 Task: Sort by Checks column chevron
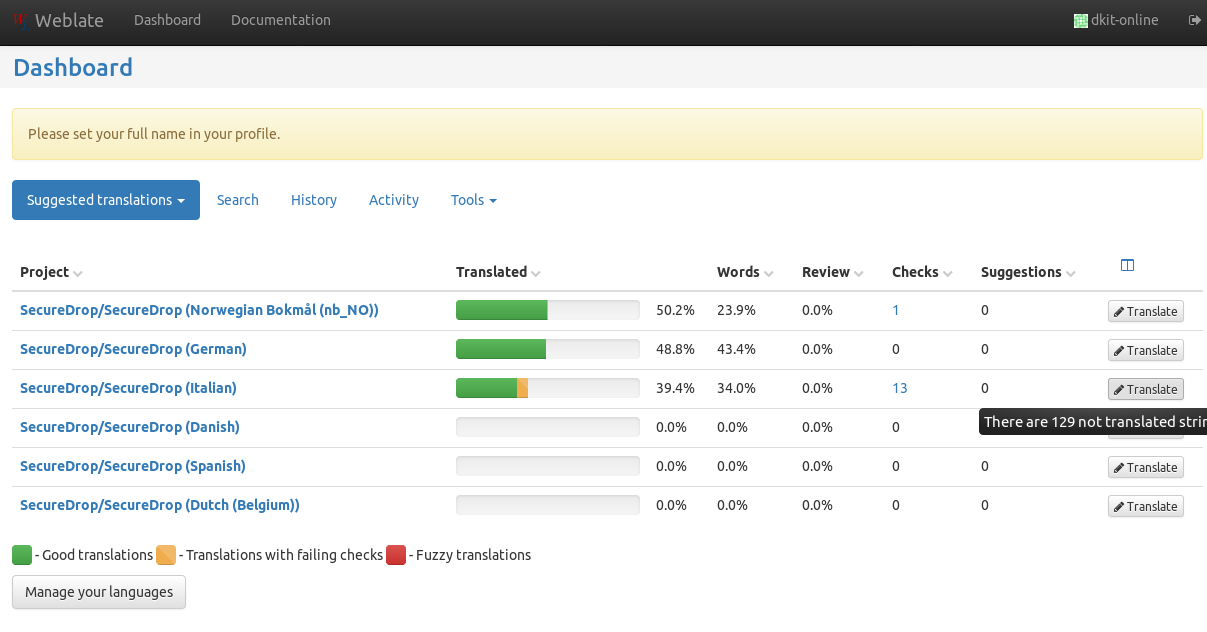point(948,273)
